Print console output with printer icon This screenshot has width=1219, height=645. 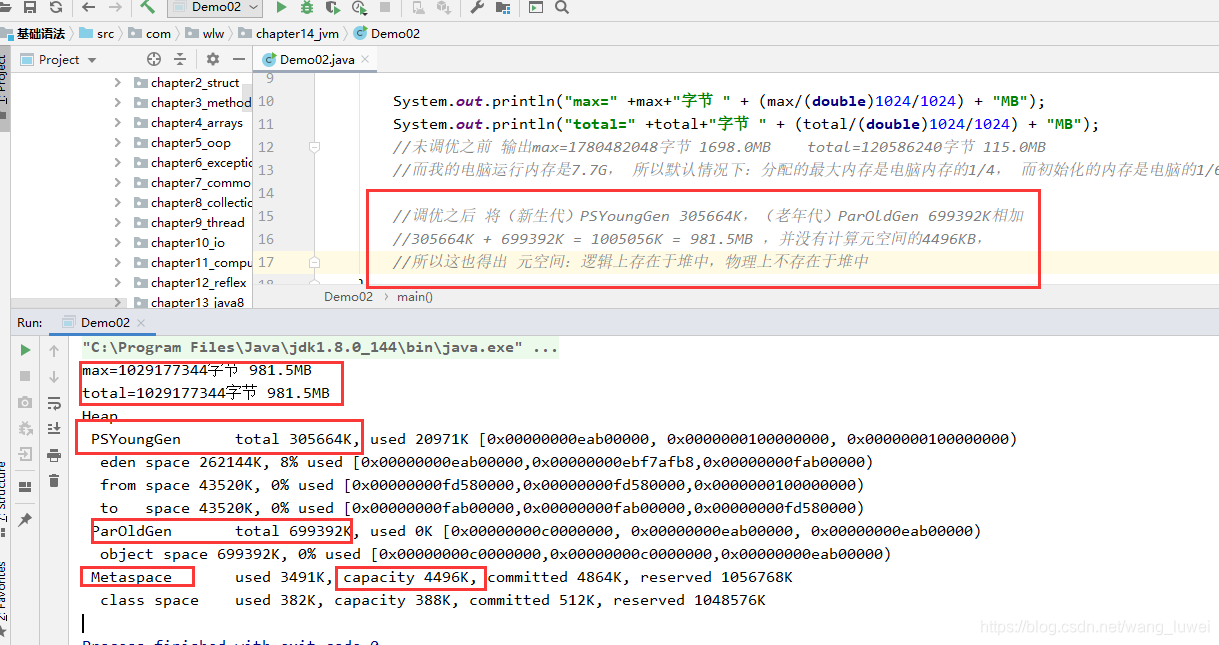(54, 454)
